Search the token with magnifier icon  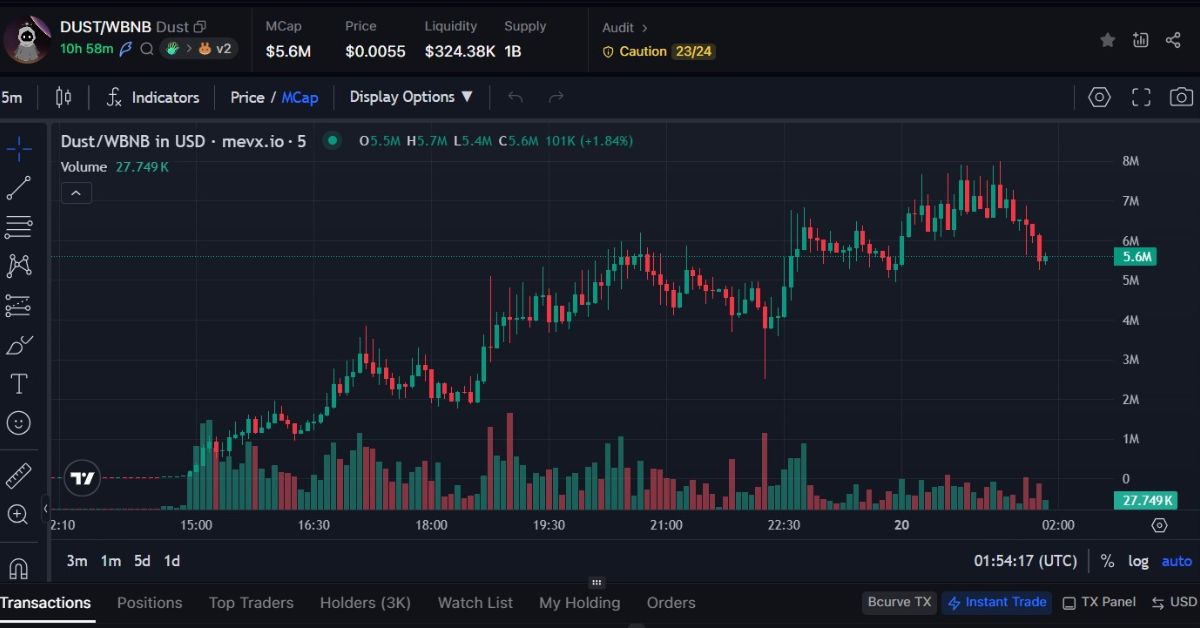point(147,48)
